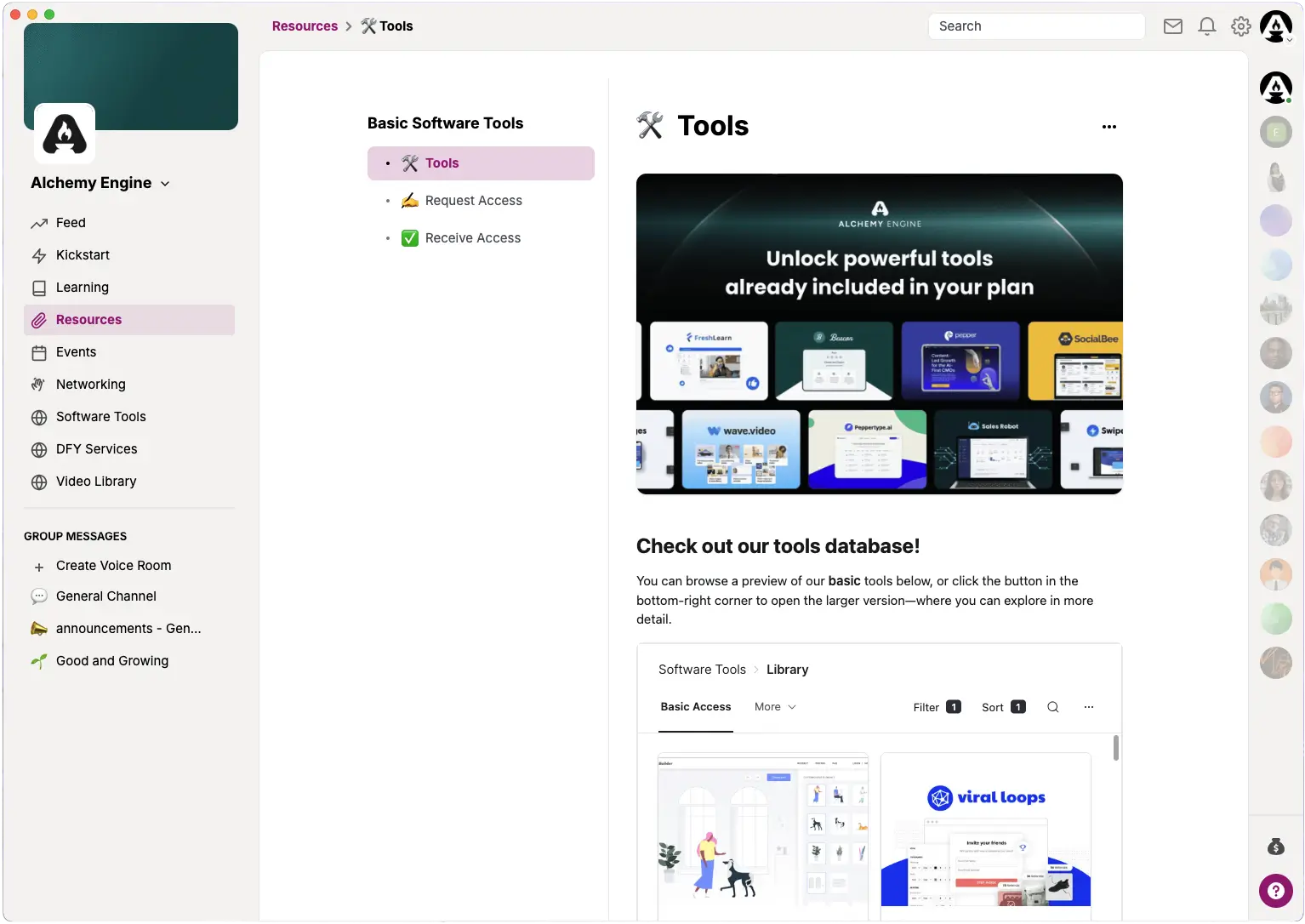Open the viral loops tool thumbnail
The width and height of the screenshot is (1305, 924).
985,830
